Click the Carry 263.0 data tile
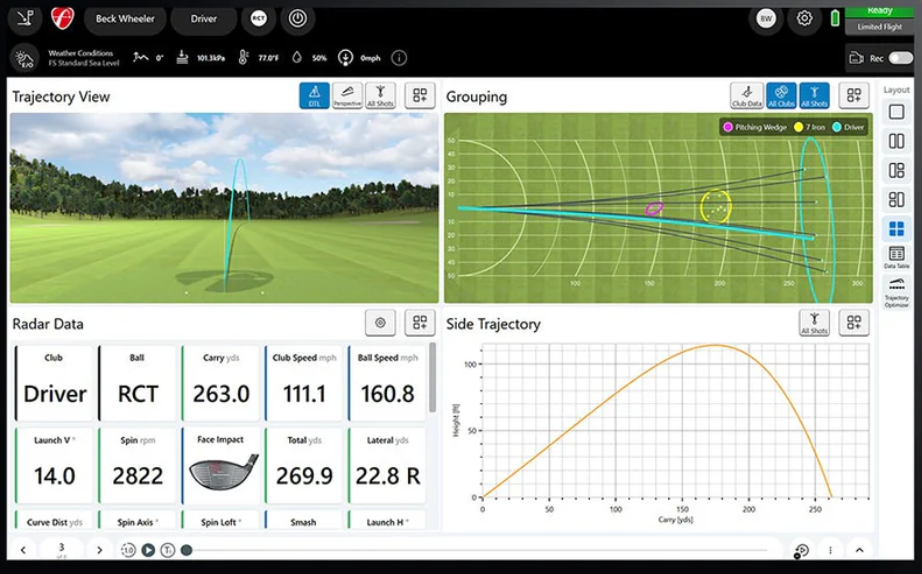 click(221, 383)
